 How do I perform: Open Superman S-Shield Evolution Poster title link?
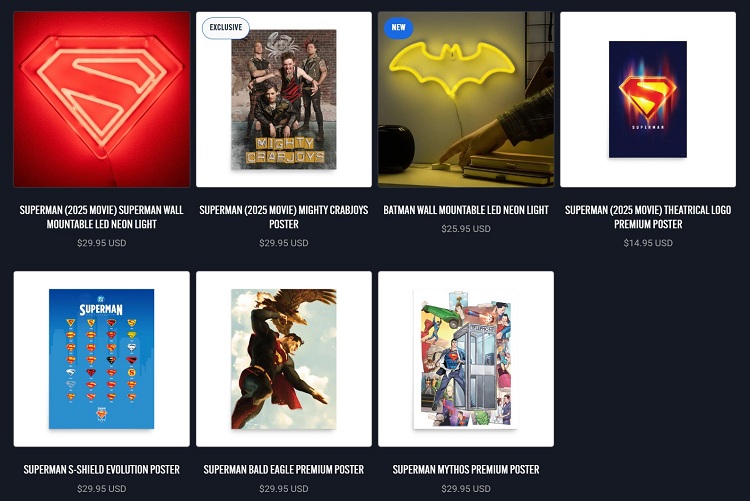pos(101,469)
